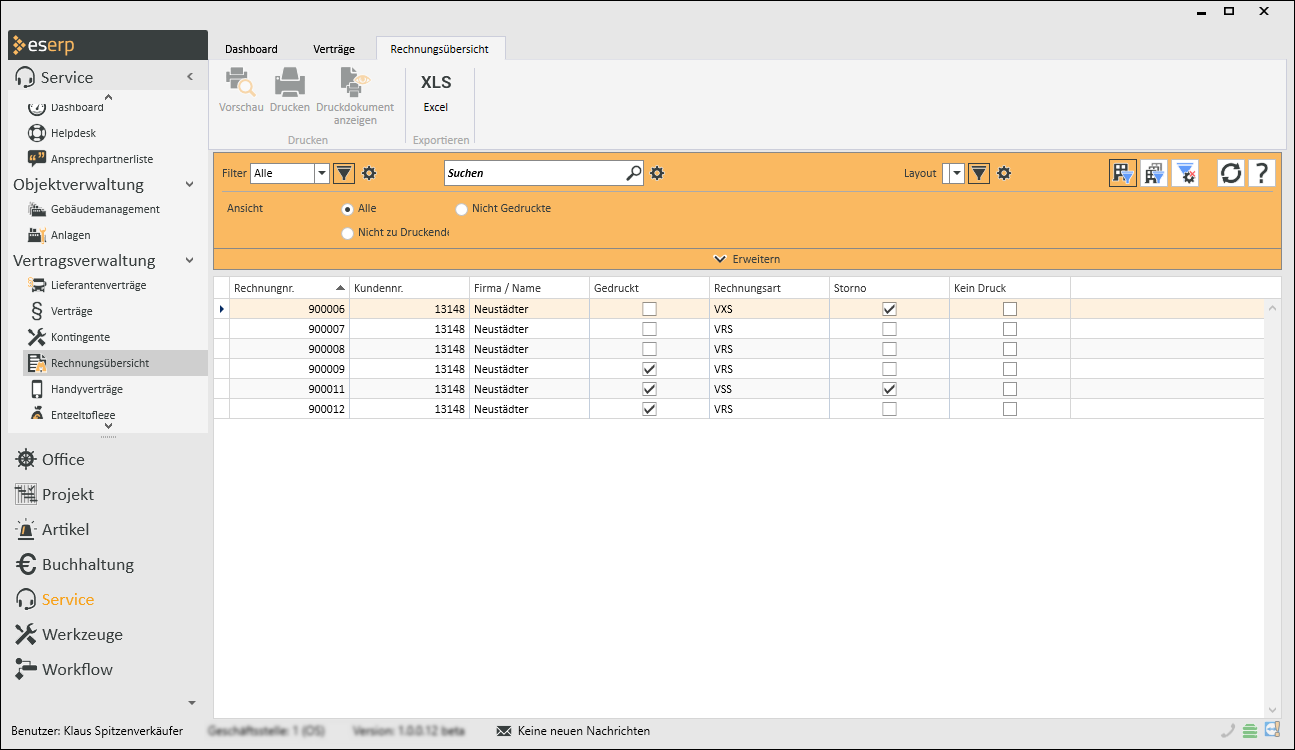Viewport: 1295px width, 750px height.
Task: Toggle Storno checkbox for invoice 900011
Action: click(890, 389)
